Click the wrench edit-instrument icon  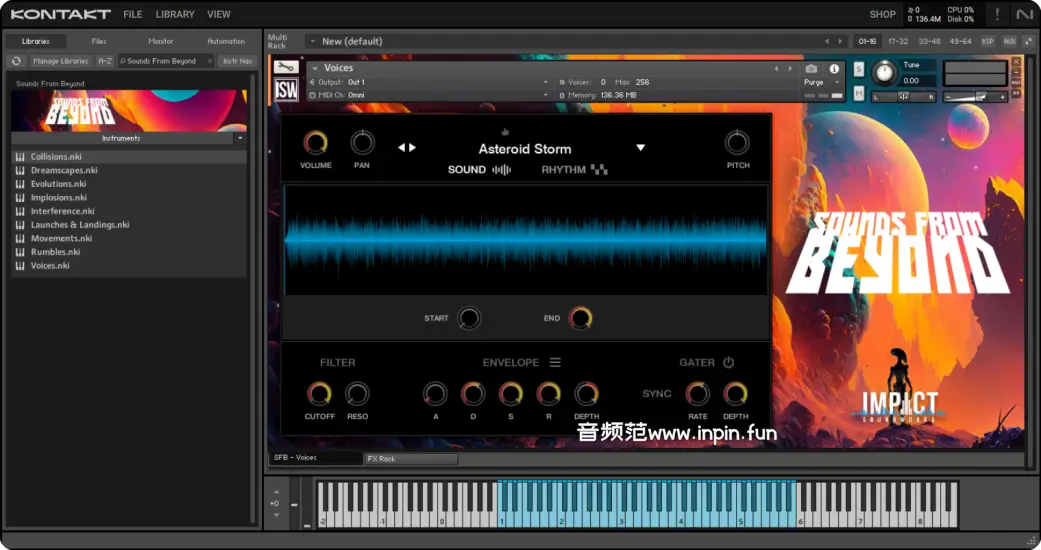285,68
